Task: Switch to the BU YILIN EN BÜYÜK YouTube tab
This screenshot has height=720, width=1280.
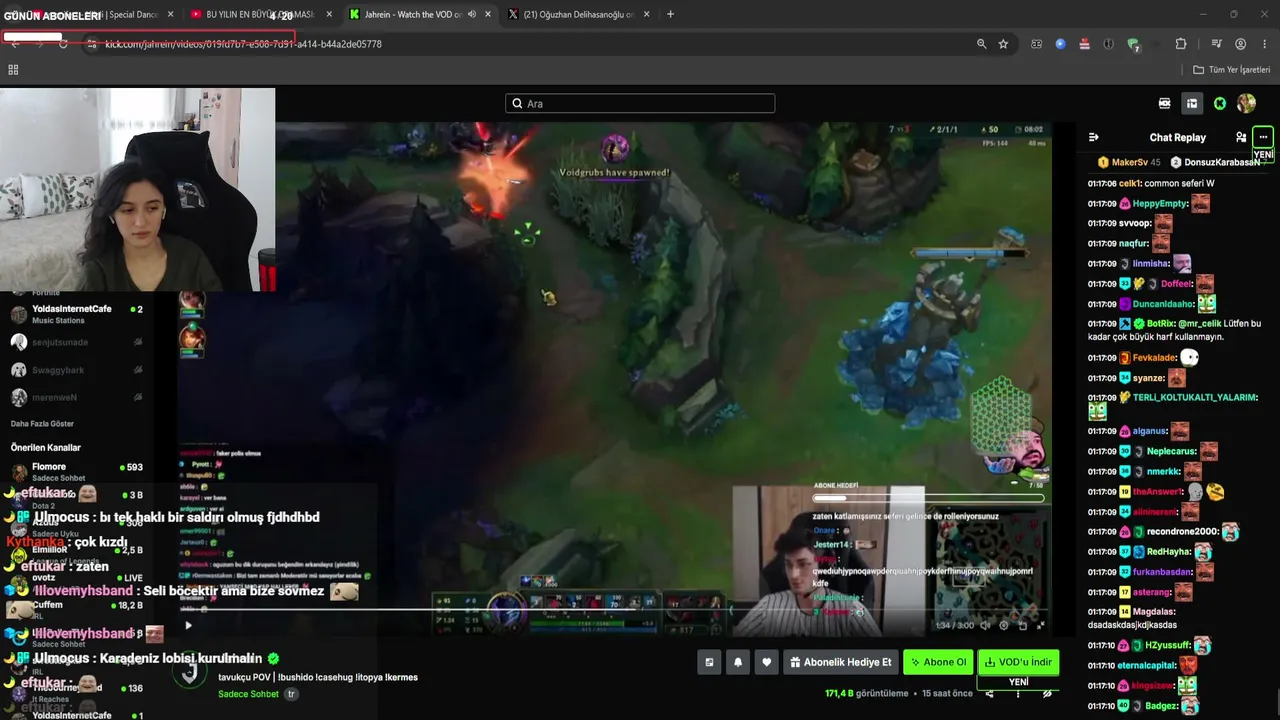Action: pyautogui.click(x=260, y=14)
